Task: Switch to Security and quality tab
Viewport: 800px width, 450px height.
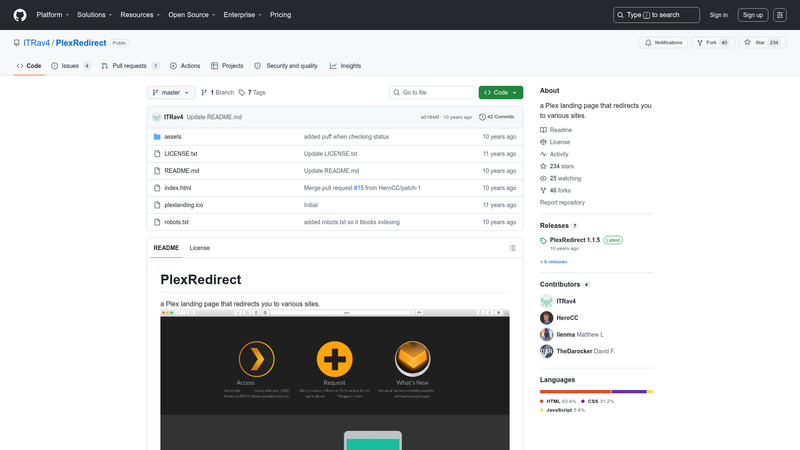Action: click(286, 66)
